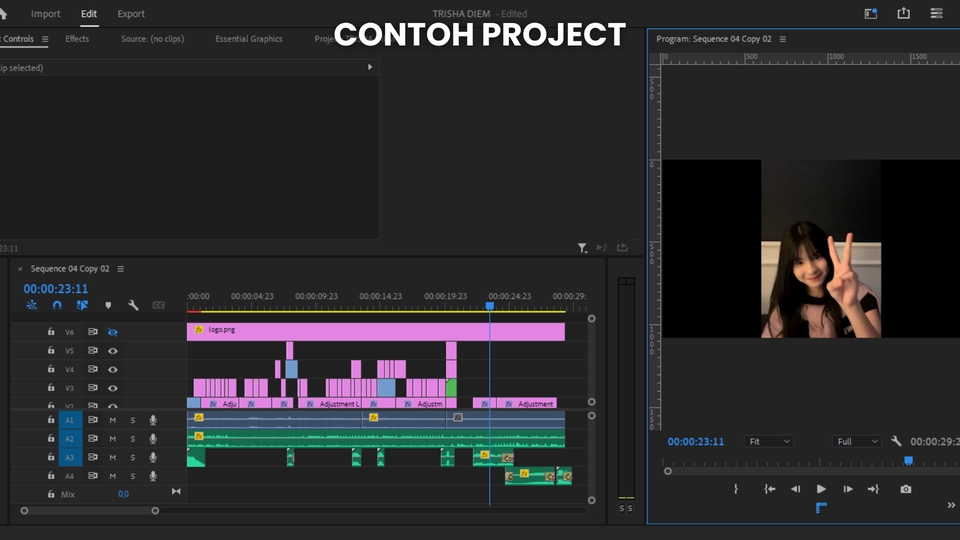
Task: Open the Essential Graphics tab
Action: [249, 39]
